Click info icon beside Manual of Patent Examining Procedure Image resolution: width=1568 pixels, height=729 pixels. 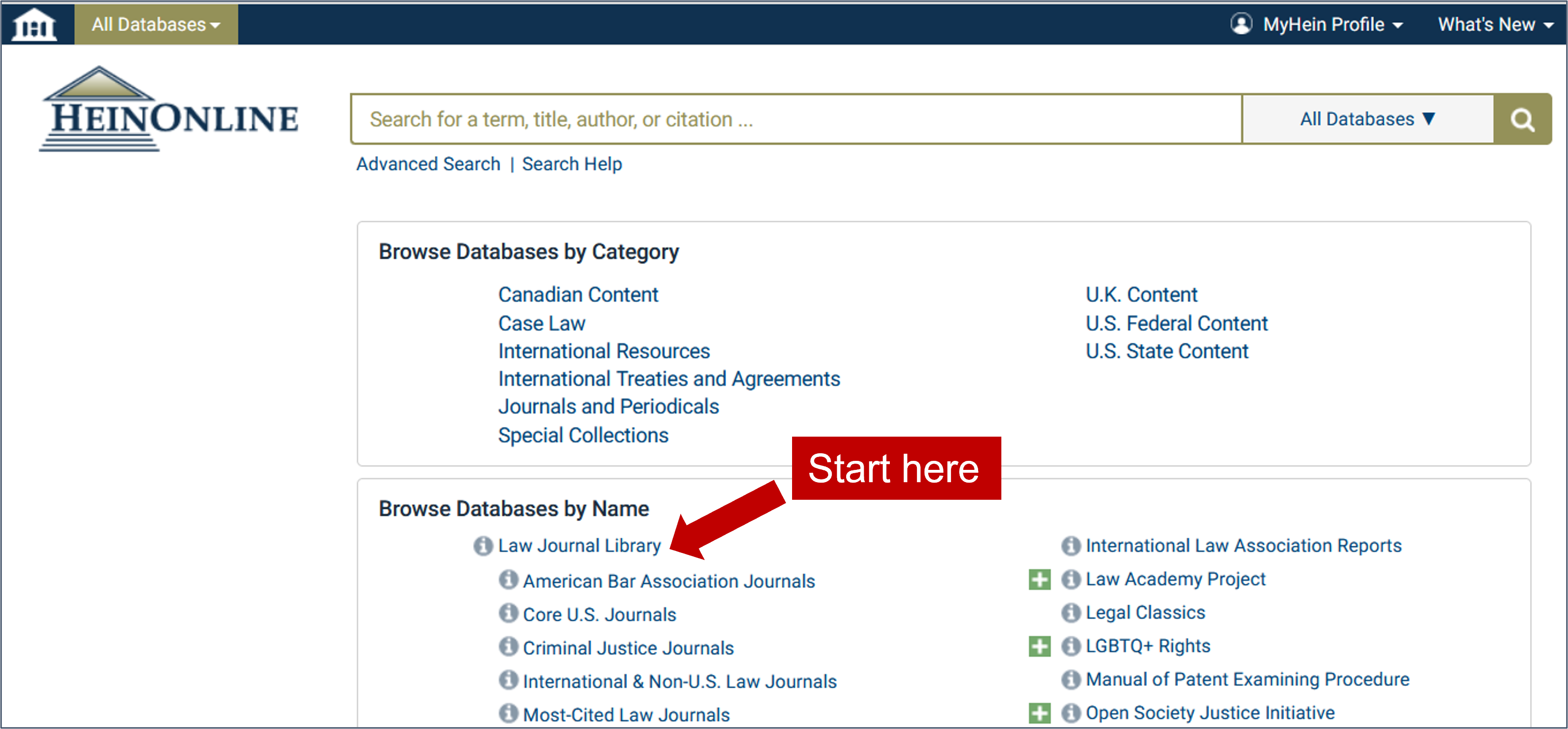[1071, 680]
